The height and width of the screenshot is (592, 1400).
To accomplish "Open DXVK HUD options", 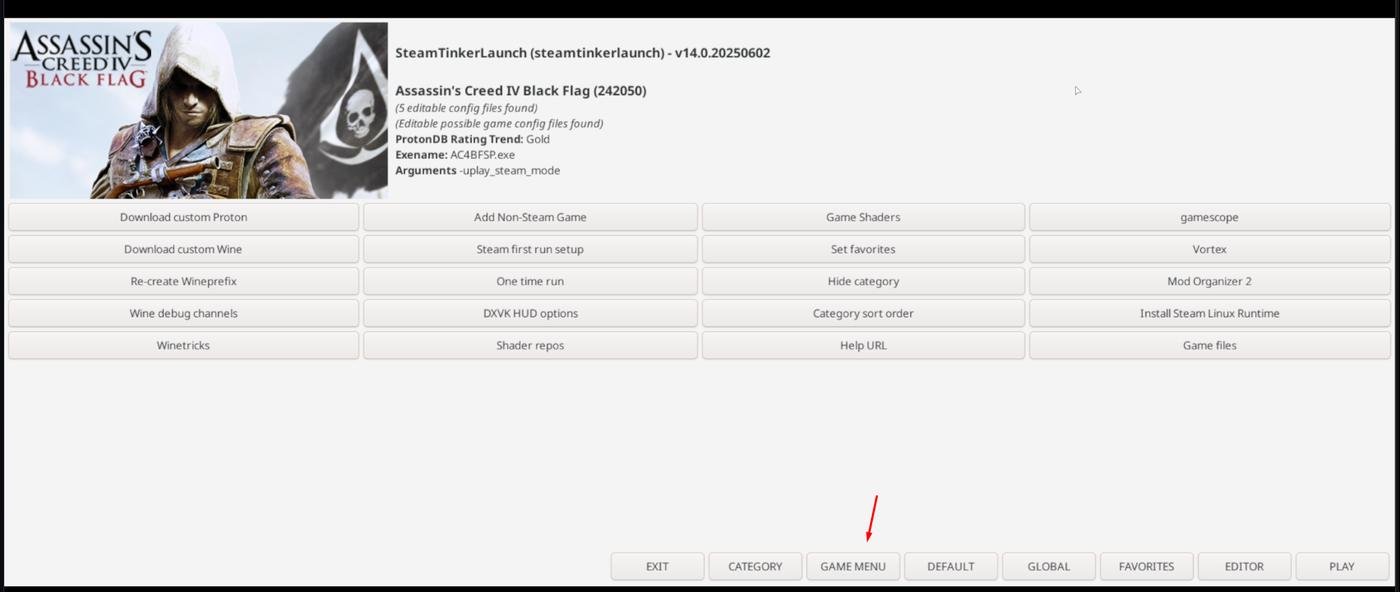I will click(530, 313).
